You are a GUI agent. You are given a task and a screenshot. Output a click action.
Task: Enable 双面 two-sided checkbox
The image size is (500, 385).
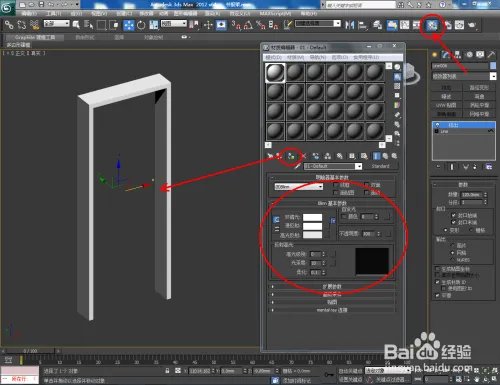pos(367,185)
